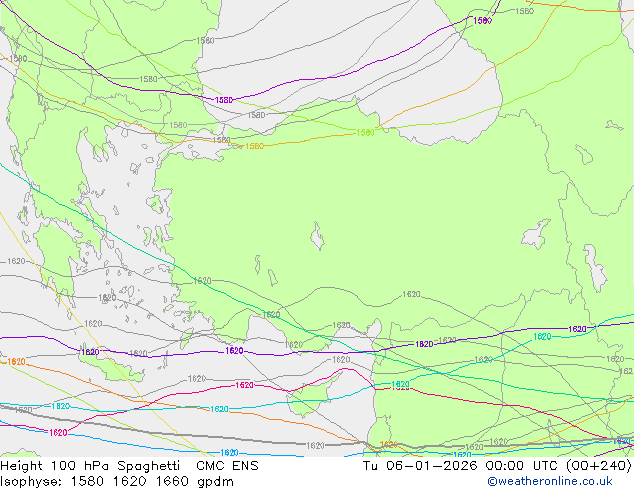Select the 'Isophyse: 1580 1620 1660 gpdm' legend

[x=117, y=482]
